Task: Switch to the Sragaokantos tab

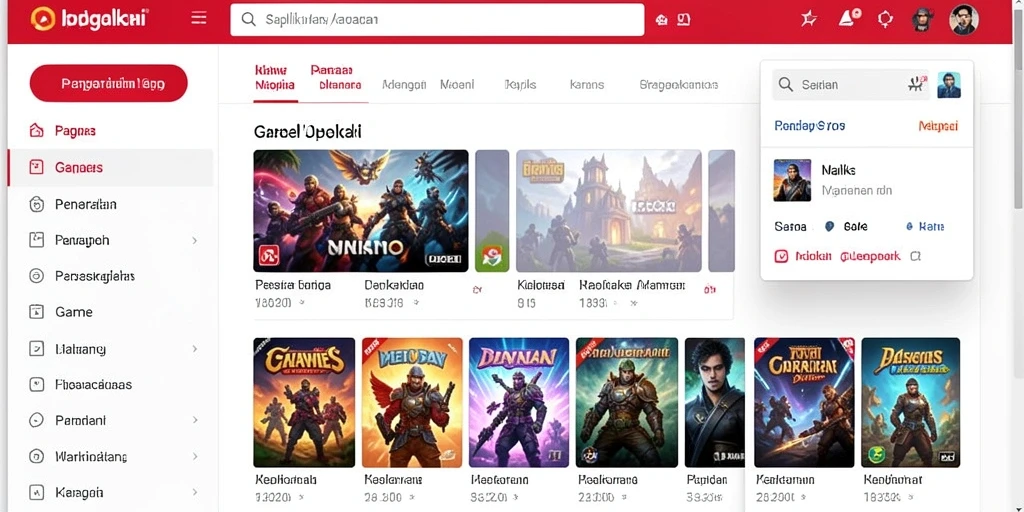Action: click(679, 84)
